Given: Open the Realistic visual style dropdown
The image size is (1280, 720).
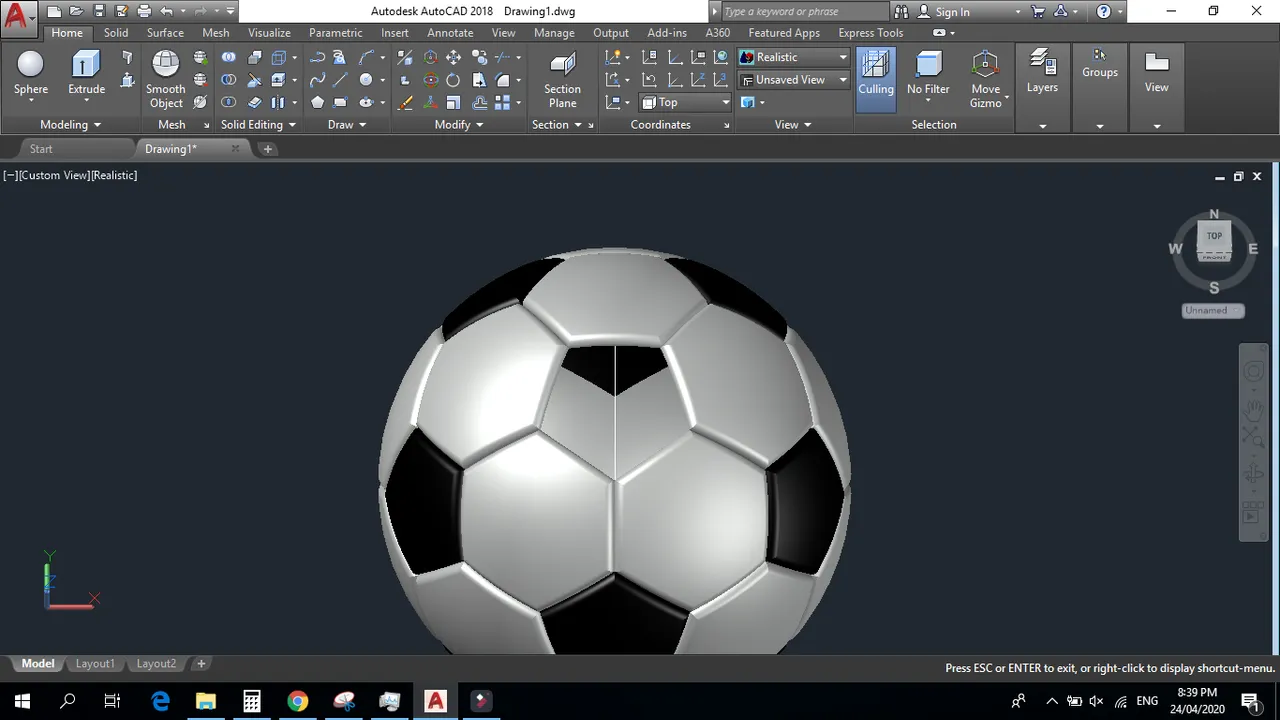Looking at the screenshot, I should pos(794,57).
